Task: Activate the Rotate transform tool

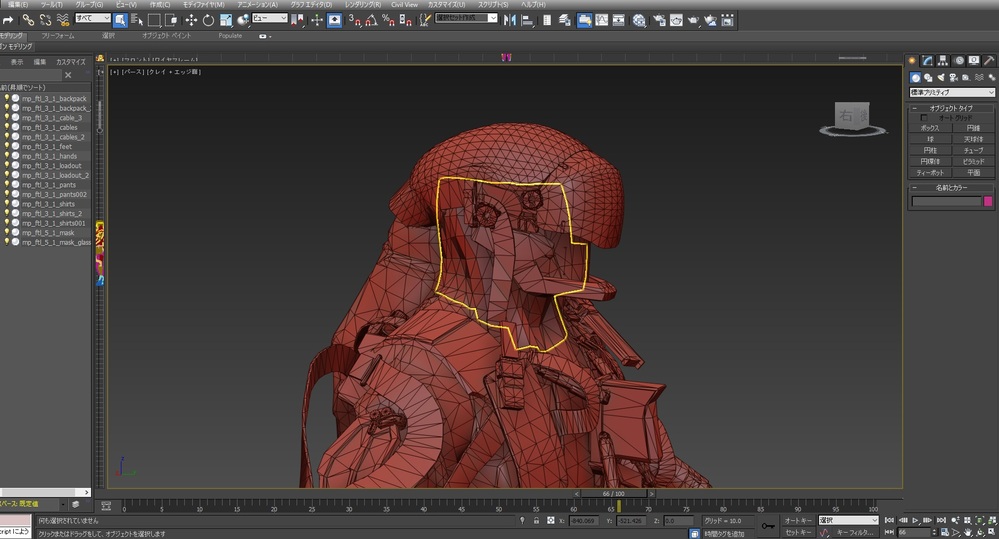Action: coord(208,20)
